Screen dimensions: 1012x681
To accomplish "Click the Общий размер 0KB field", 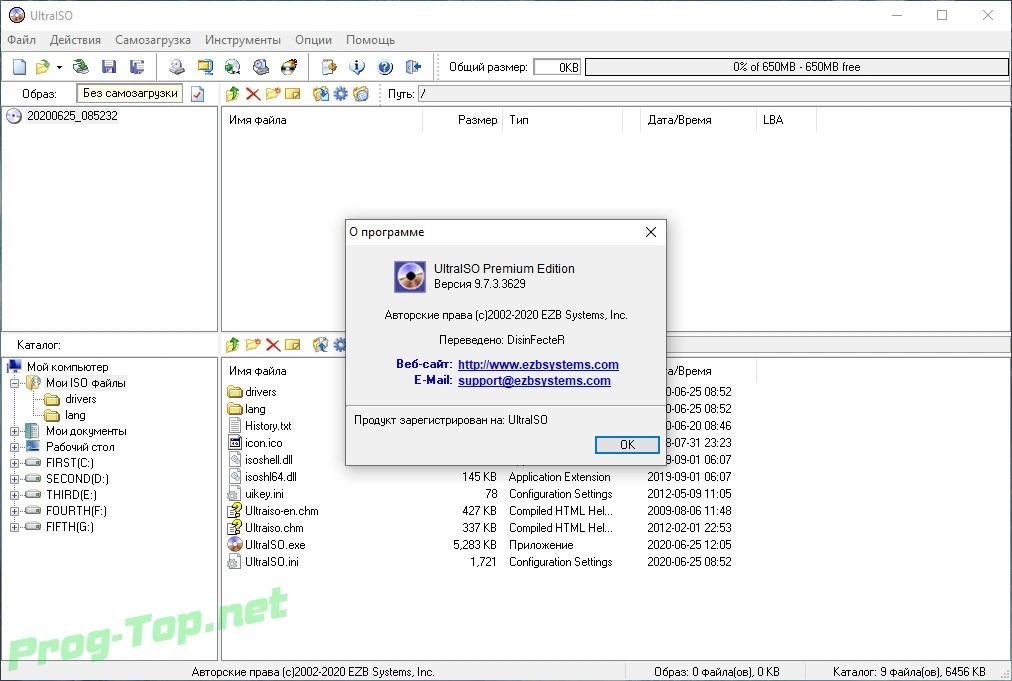I will pos(557,67).
